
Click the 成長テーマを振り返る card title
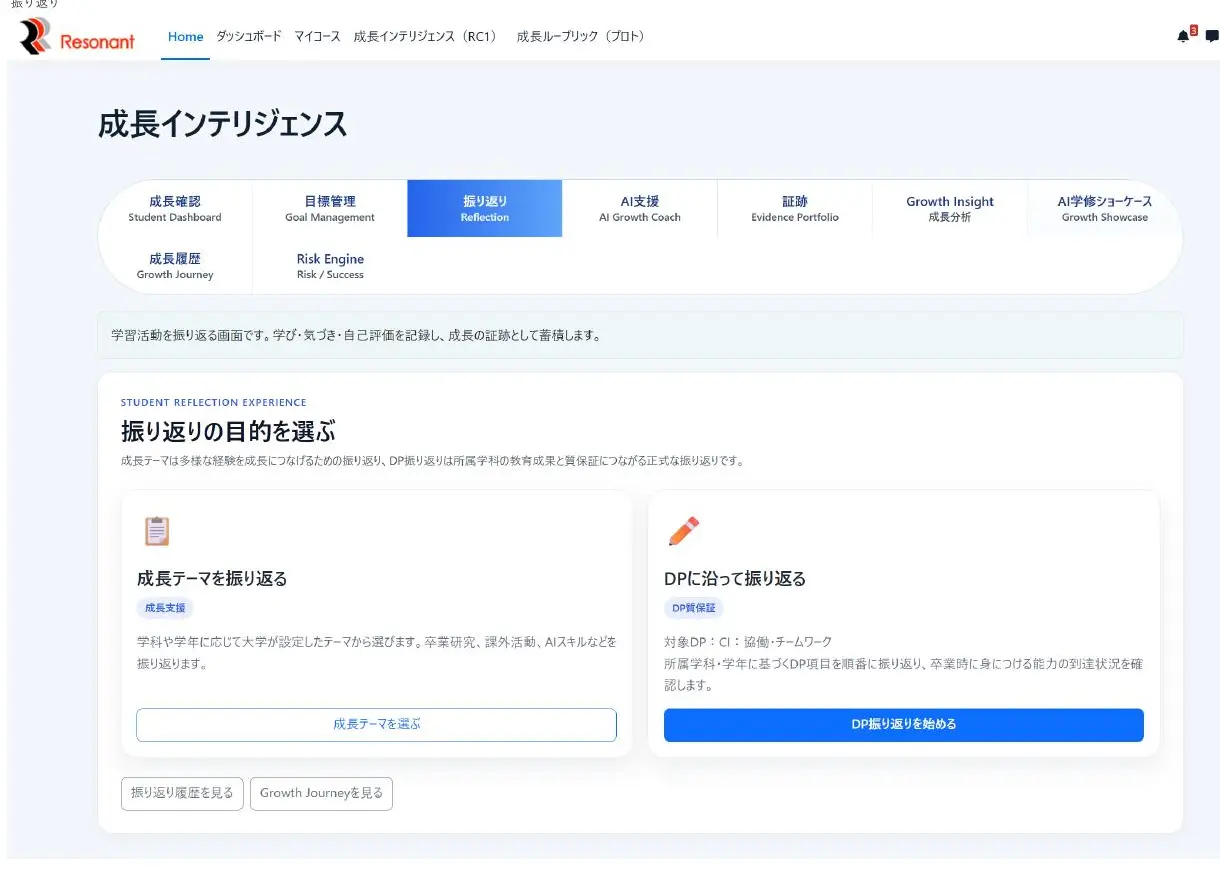pyautogui.click(x=212, y=578)
